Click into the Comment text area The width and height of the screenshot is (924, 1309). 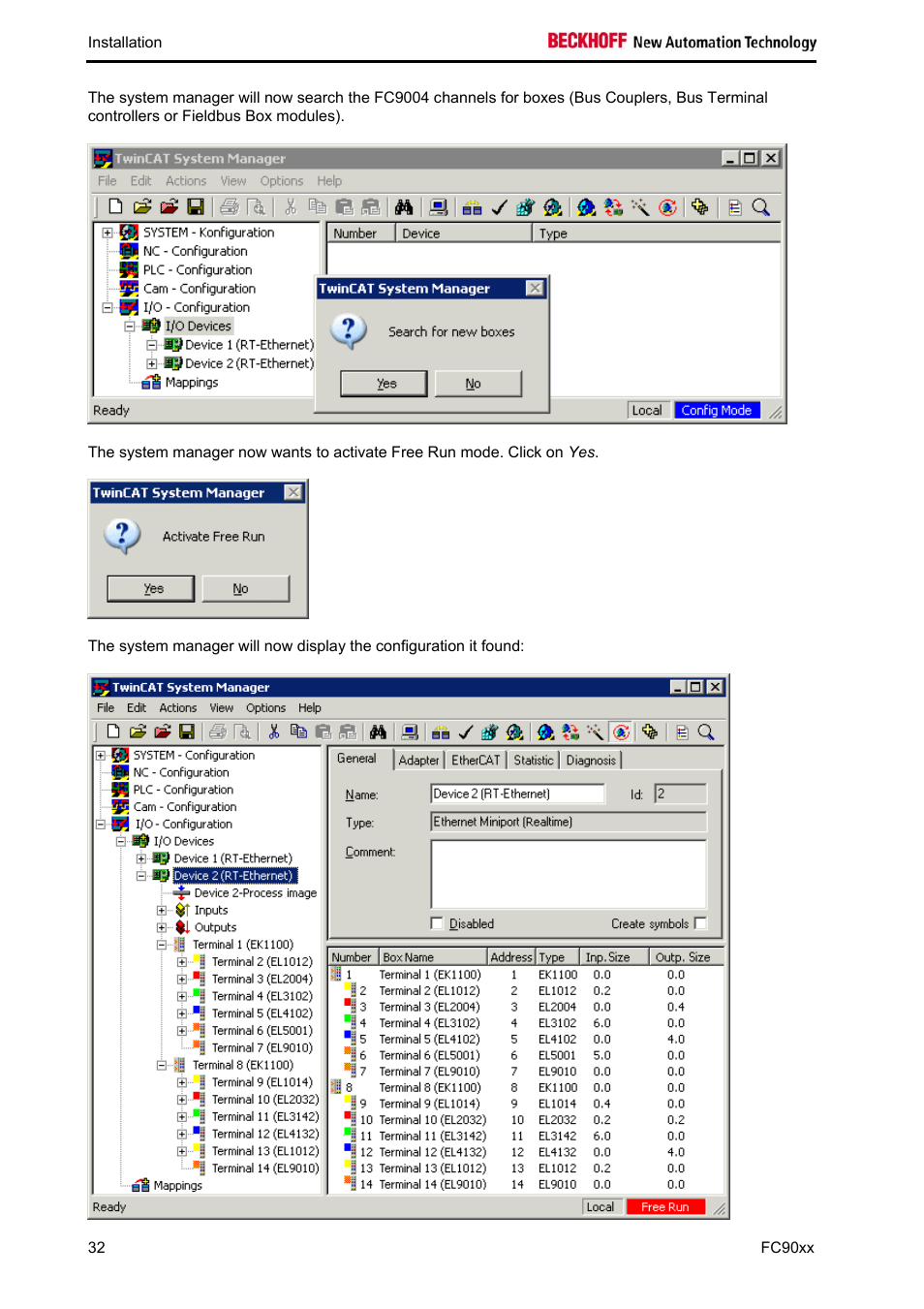point(570,874)
